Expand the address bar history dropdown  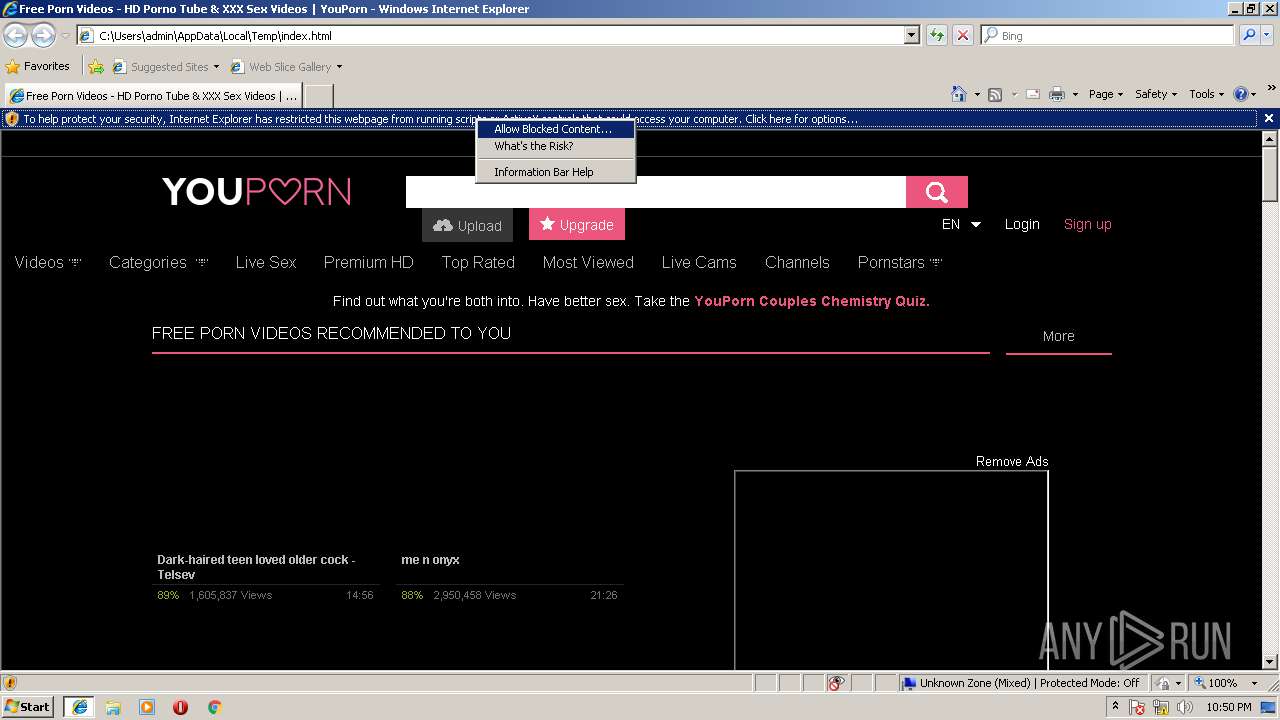coord(911,35)
